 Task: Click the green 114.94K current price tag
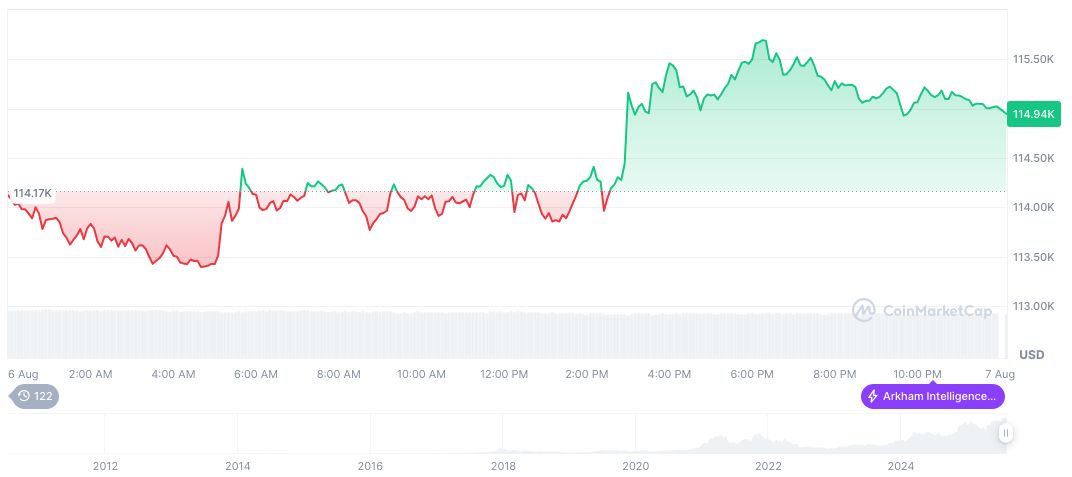click(1033, 114)
